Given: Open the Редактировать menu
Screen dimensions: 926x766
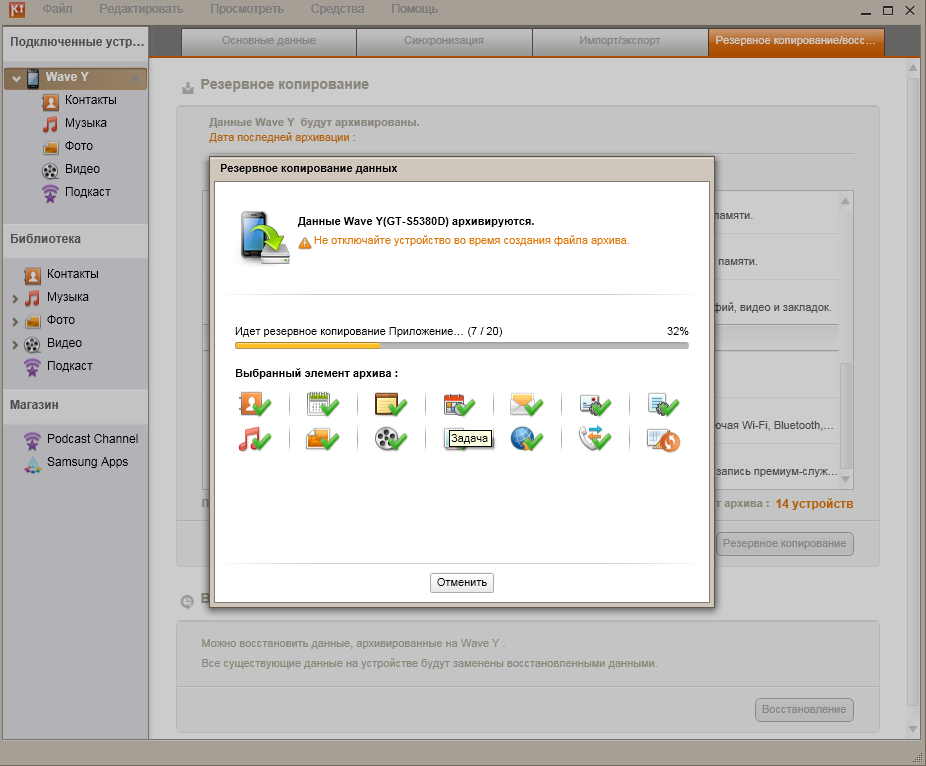Looking at the screenshot, I should click(141, 9).
